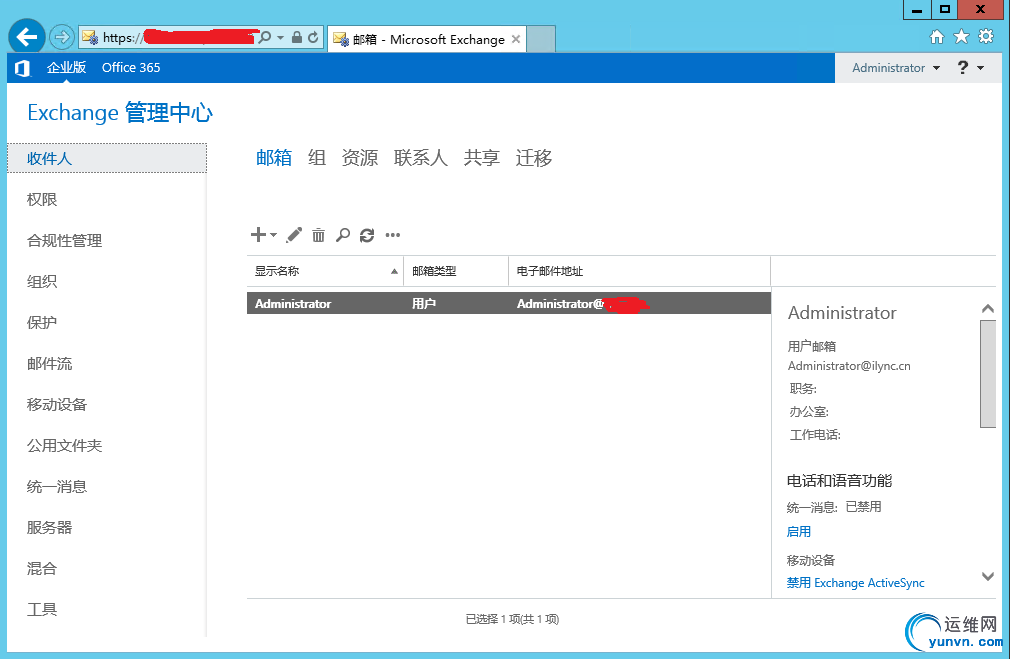
Task: Click the plus icon to add new mailbox
Action: [x=258, y=234]
